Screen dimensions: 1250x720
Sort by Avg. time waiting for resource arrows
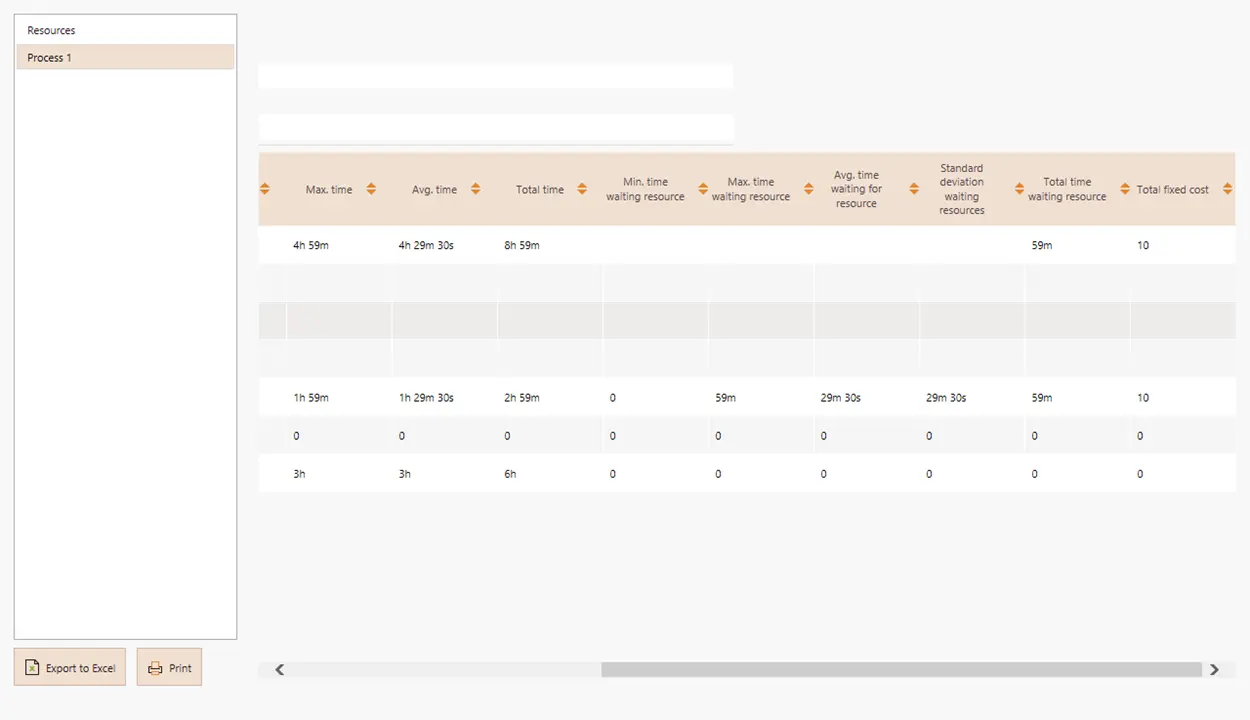(914, 189)
